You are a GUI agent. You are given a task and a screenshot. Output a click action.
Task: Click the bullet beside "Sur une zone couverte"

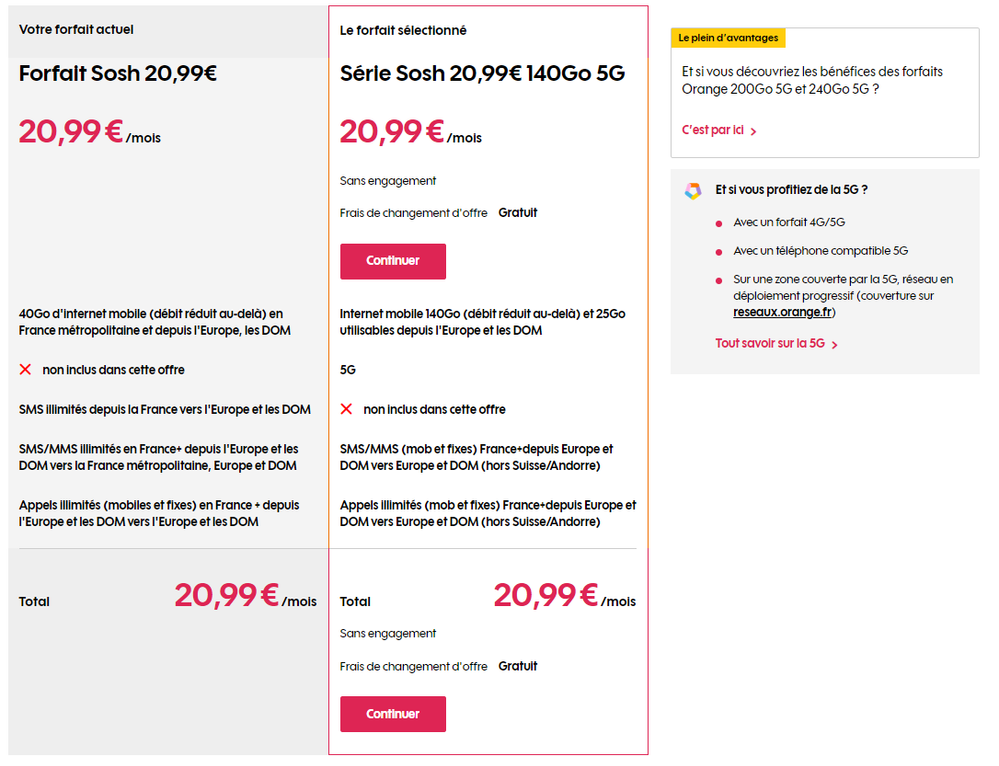(x=718, y=280)
